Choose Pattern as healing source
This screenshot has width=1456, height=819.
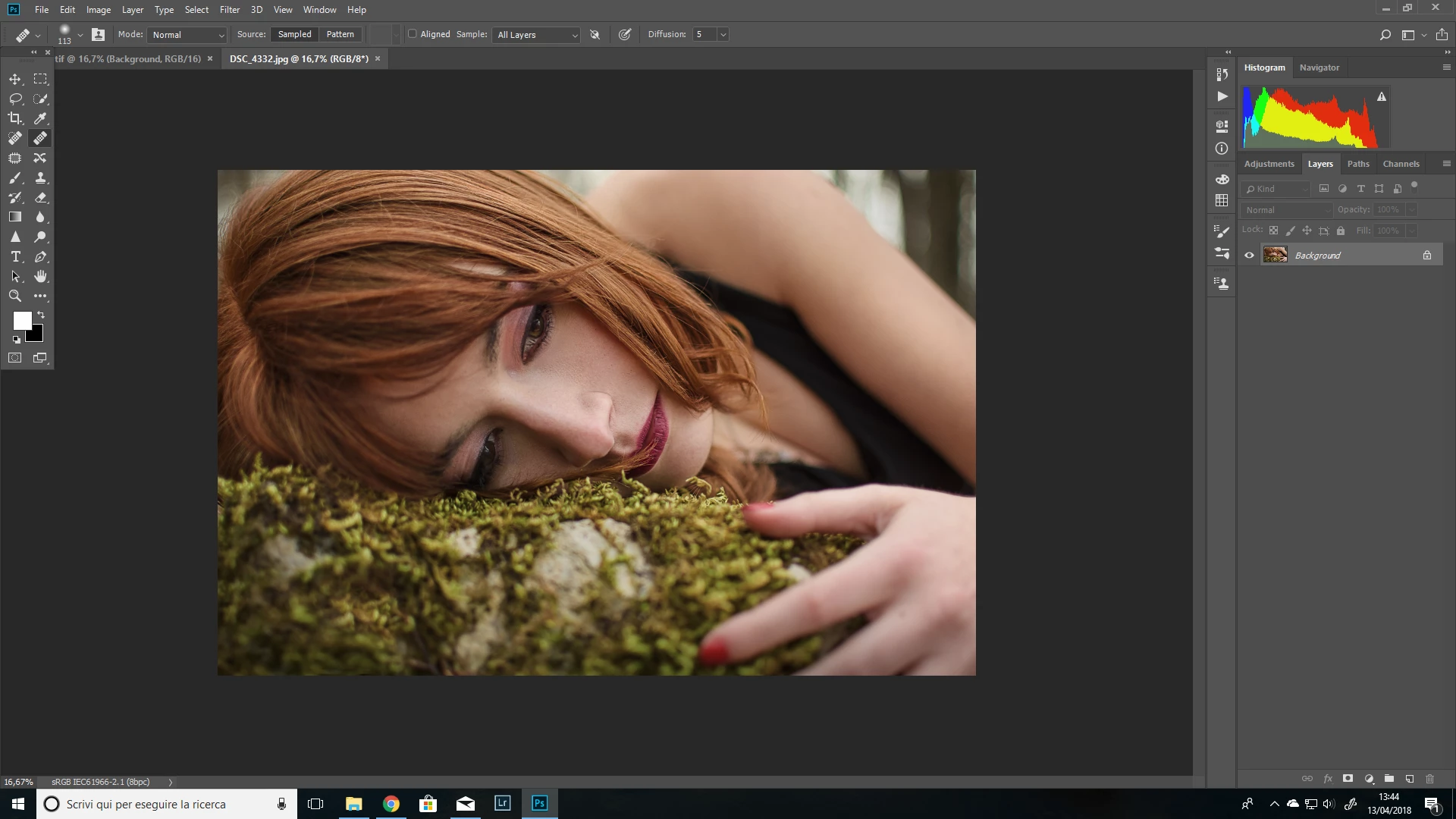click(340, 34)
